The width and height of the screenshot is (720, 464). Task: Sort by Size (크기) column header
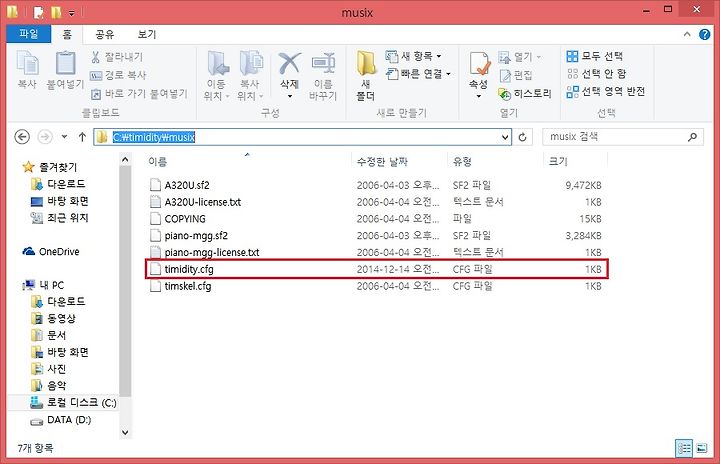(558, 162)
